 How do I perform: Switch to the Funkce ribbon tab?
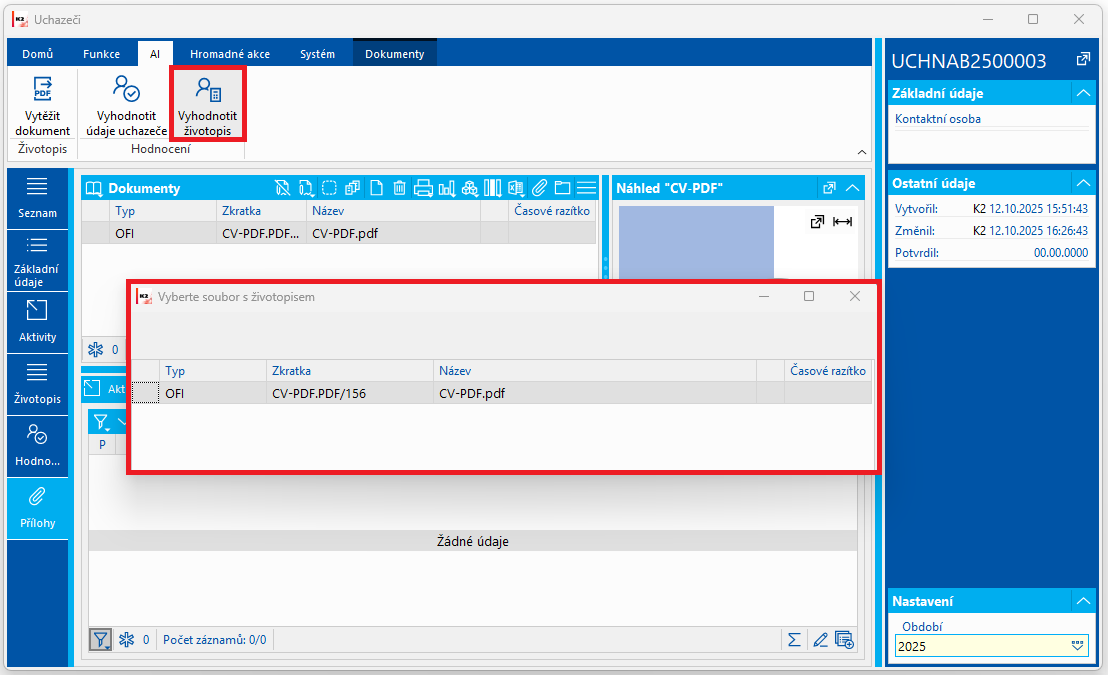pyautogui.click(x=102, y=54)
